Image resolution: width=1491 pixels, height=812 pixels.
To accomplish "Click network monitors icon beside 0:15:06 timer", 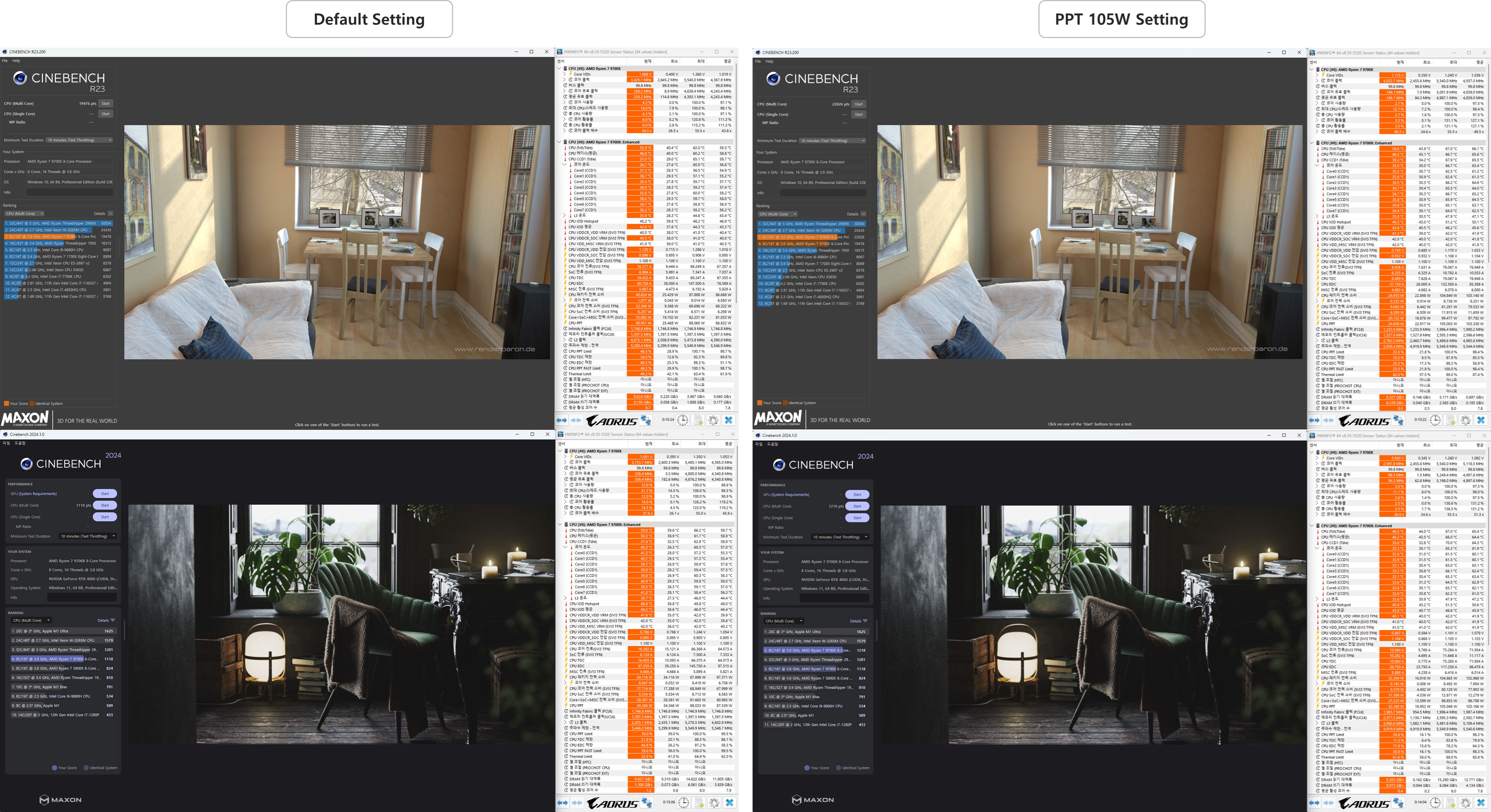I will tap(647, 803).
